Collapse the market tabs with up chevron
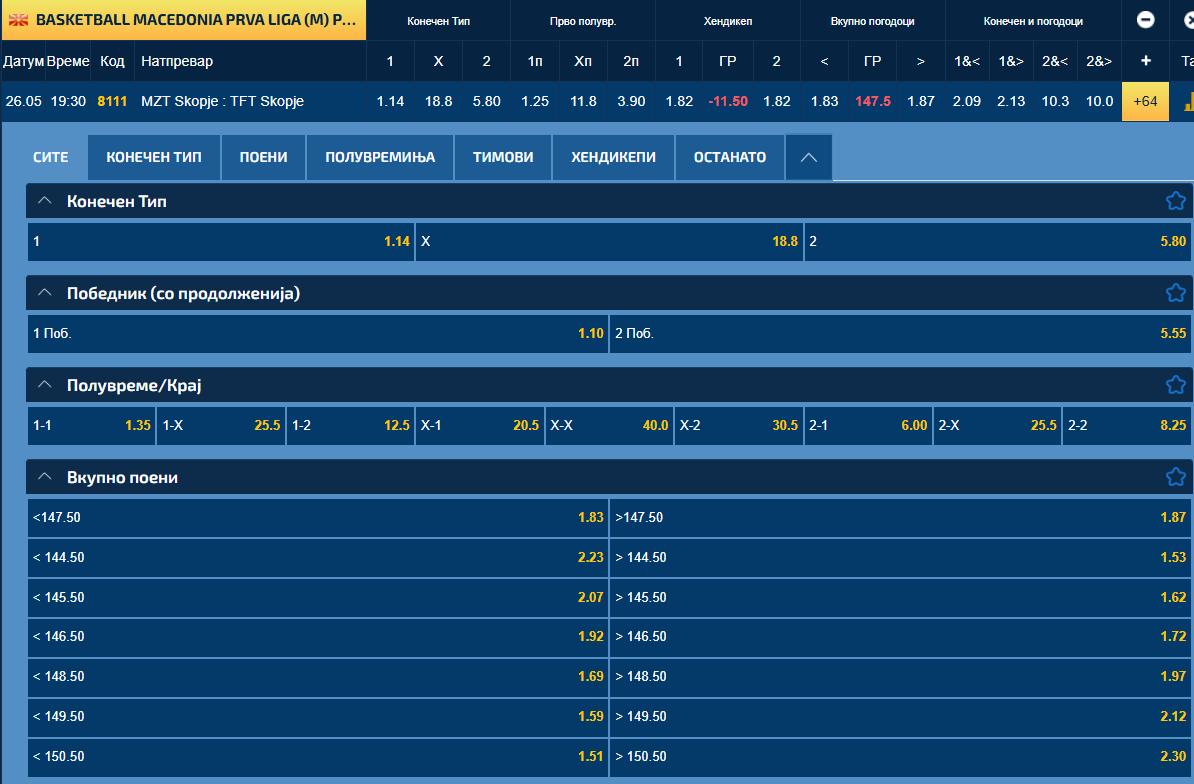This screenshot has height=784, width=1194. coord(809,158)
